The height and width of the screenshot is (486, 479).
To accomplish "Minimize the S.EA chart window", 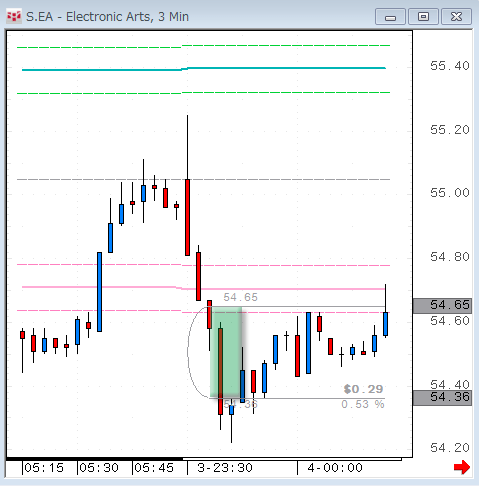I will point(390,17).
